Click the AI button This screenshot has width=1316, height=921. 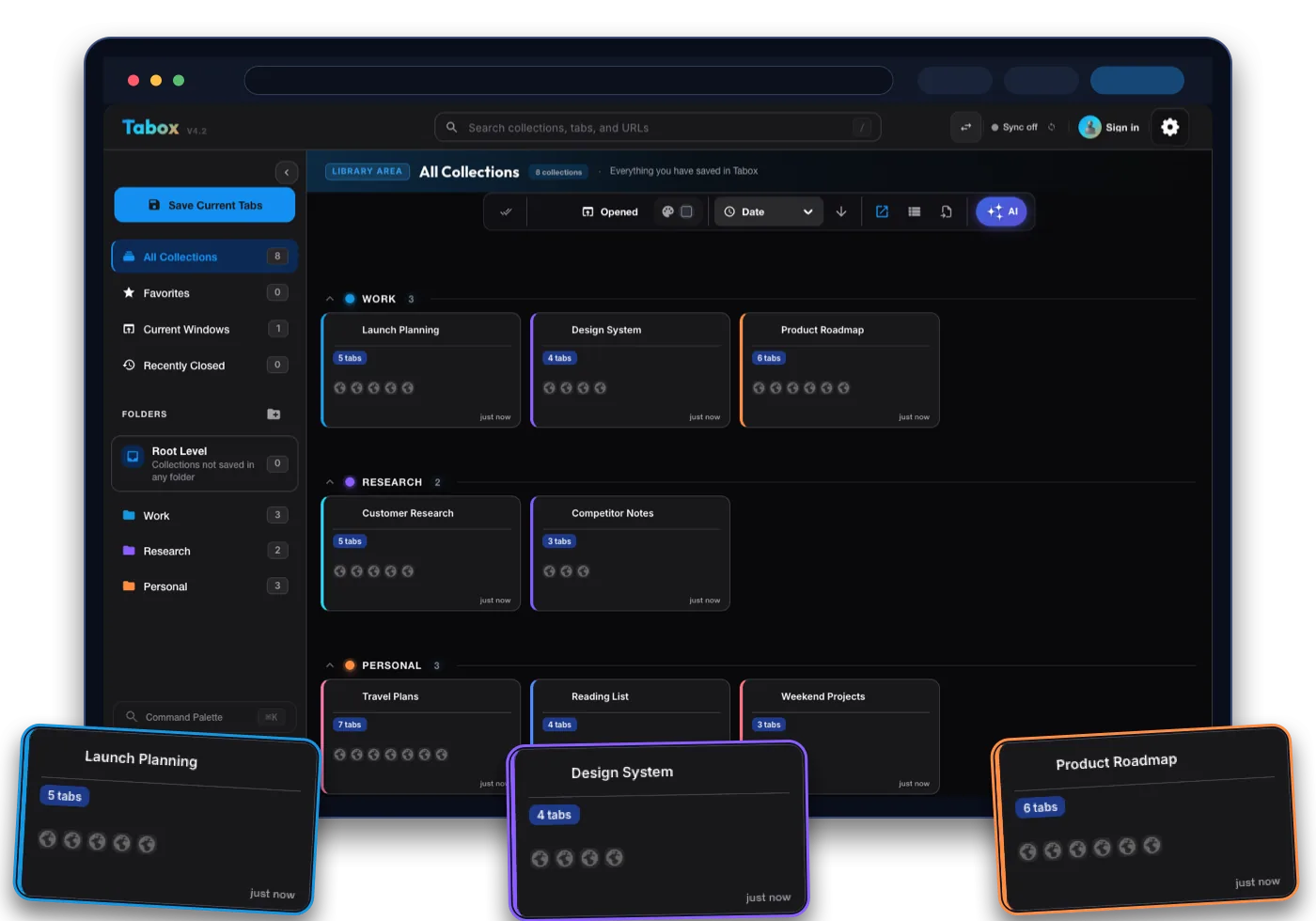click(1002, 211)
